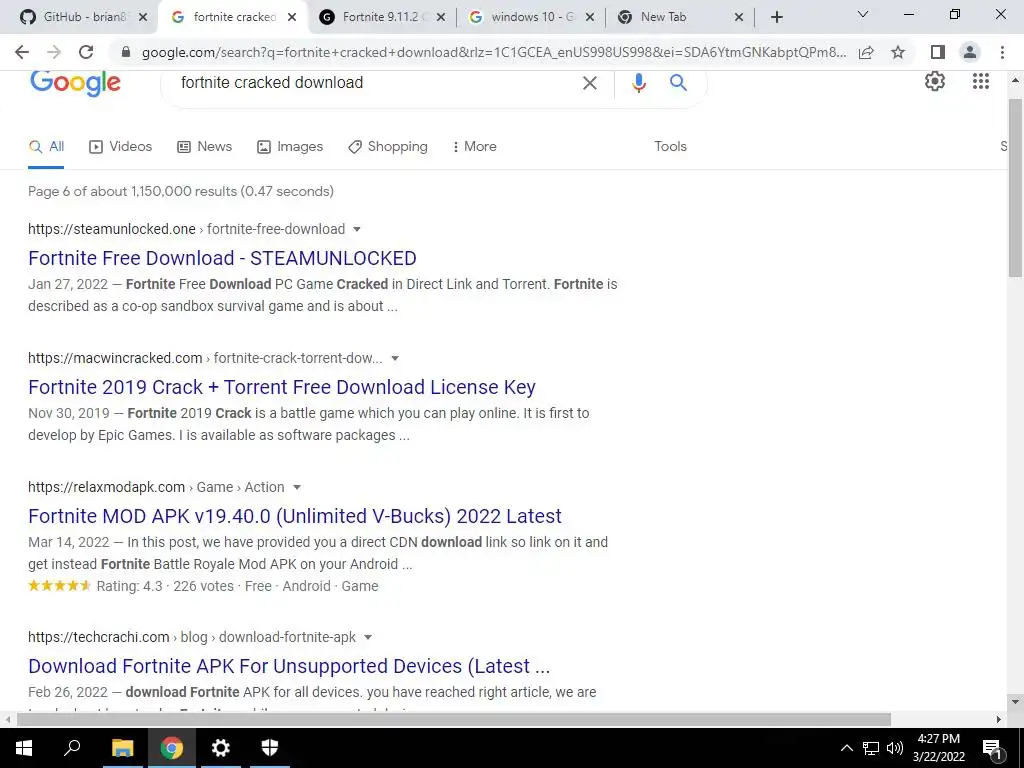This screenshot has width=1024, height=768.
Task: Bookmark this page with star icon
Action: pyautogui.click(x=898, y=52)
